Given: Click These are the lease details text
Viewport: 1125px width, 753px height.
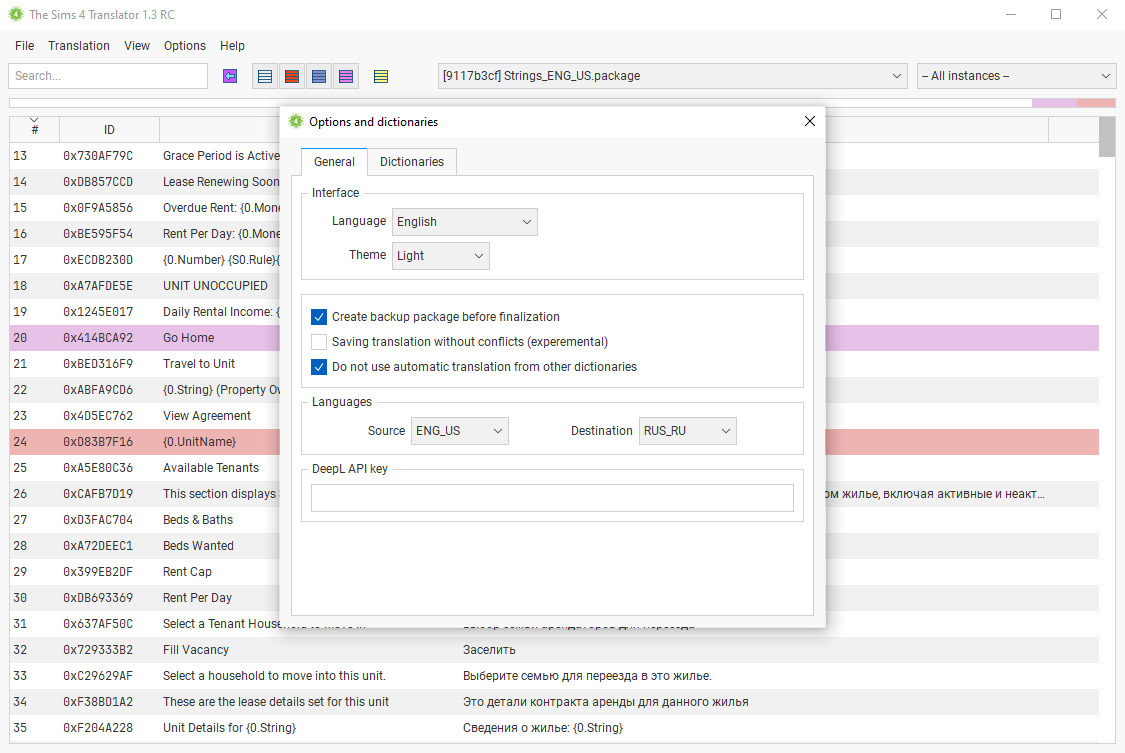Looking at the screenshot, I should point(276,701).
